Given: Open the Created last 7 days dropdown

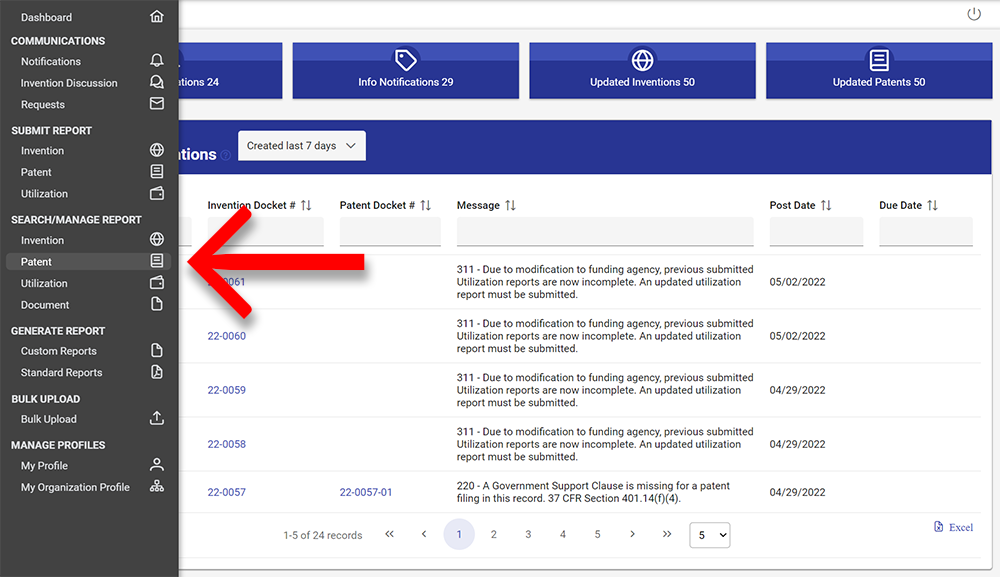Looking at the screenshot, I should pyautogui.click(x=301, y=146).
